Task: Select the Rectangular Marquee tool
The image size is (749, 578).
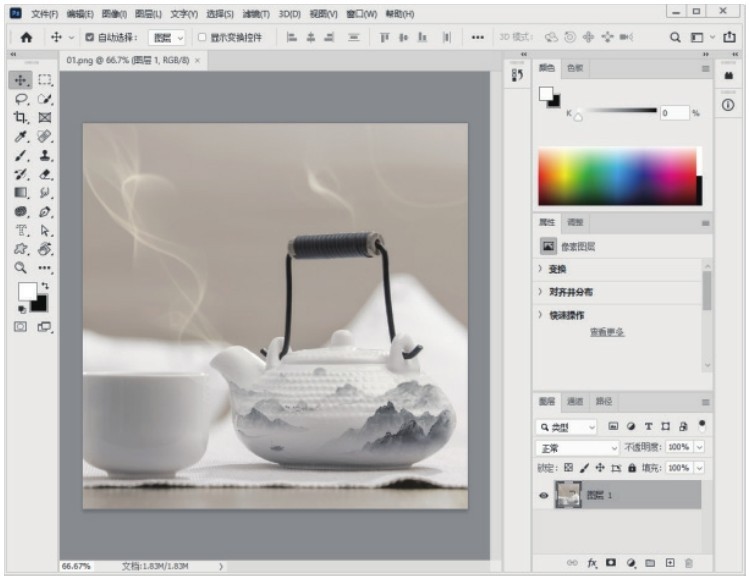Action: pos(45,80)
